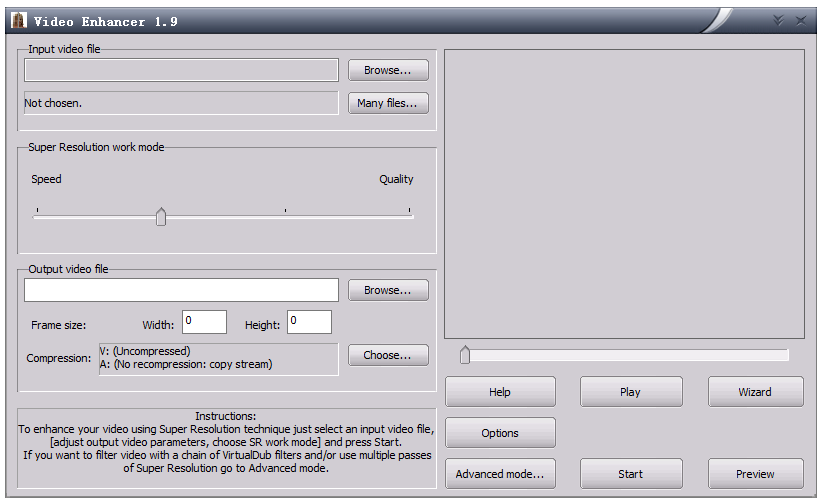Click the input video file path field

(x=181, y=70)
